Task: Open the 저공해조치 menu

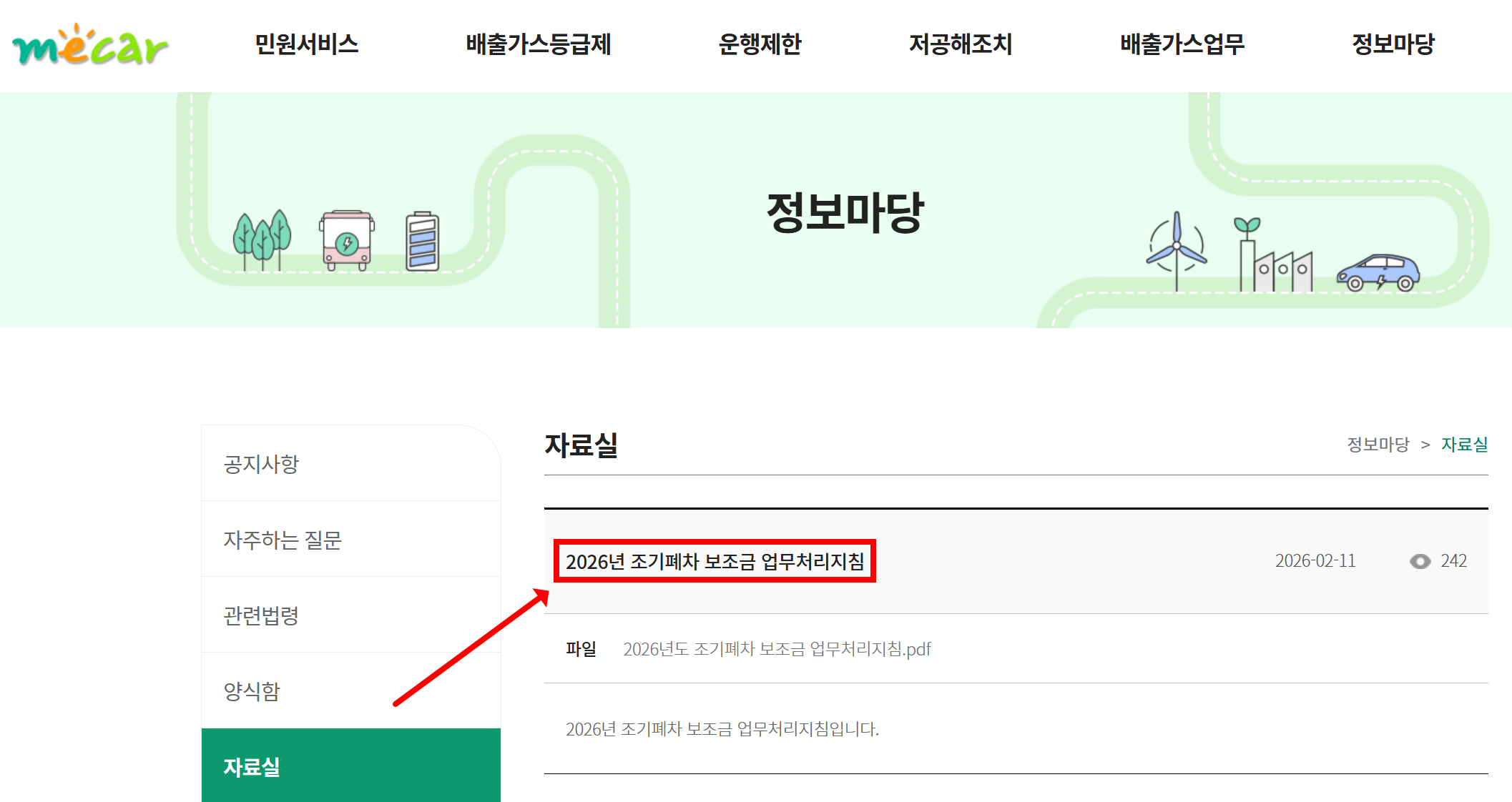Action: (x=961, y=44)
